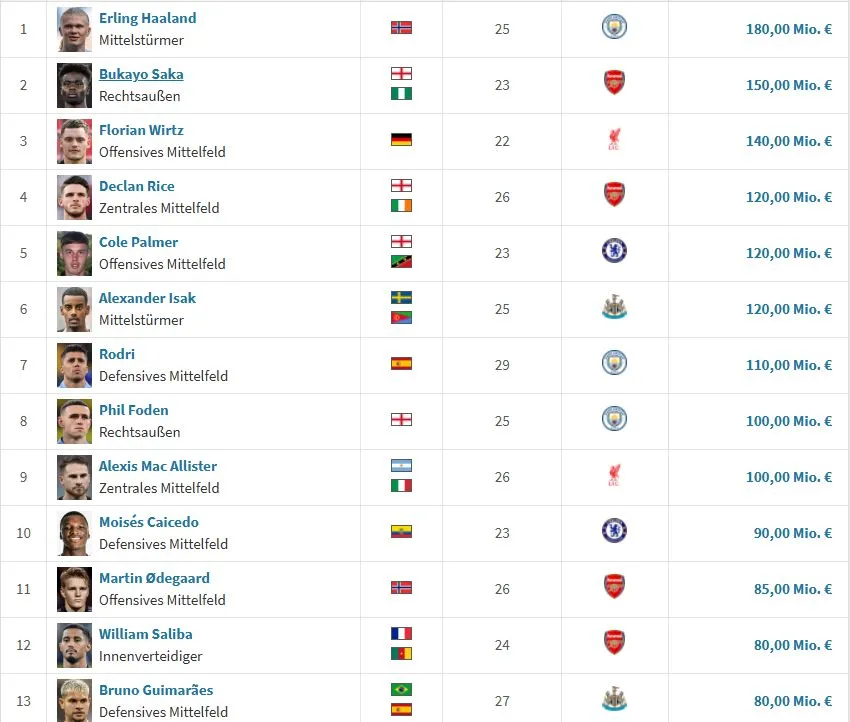Click Rodri's 110,00 Mio. € market value
The width and height of the screenshot is (850, 722).
coord(789,365)
